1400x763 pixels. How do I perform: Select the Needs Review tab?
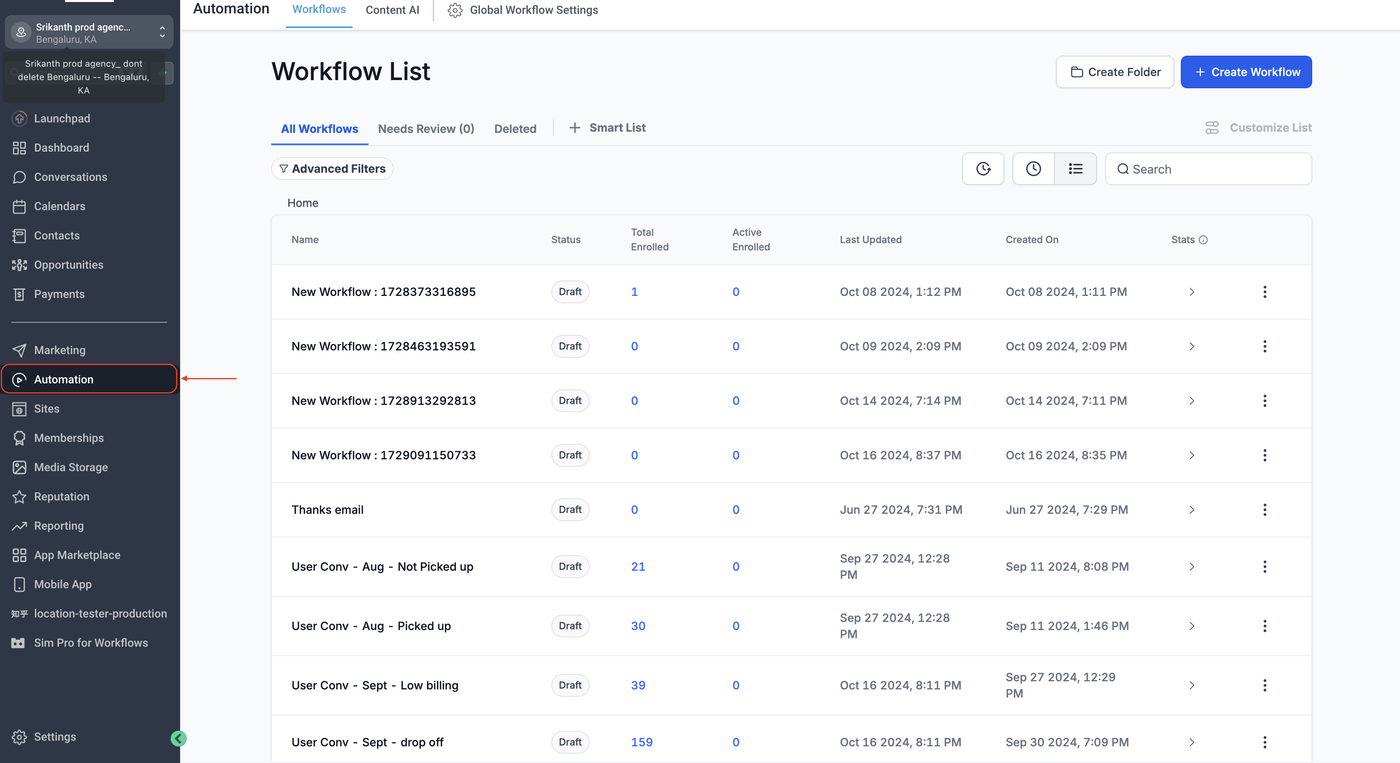click(426, 129)
